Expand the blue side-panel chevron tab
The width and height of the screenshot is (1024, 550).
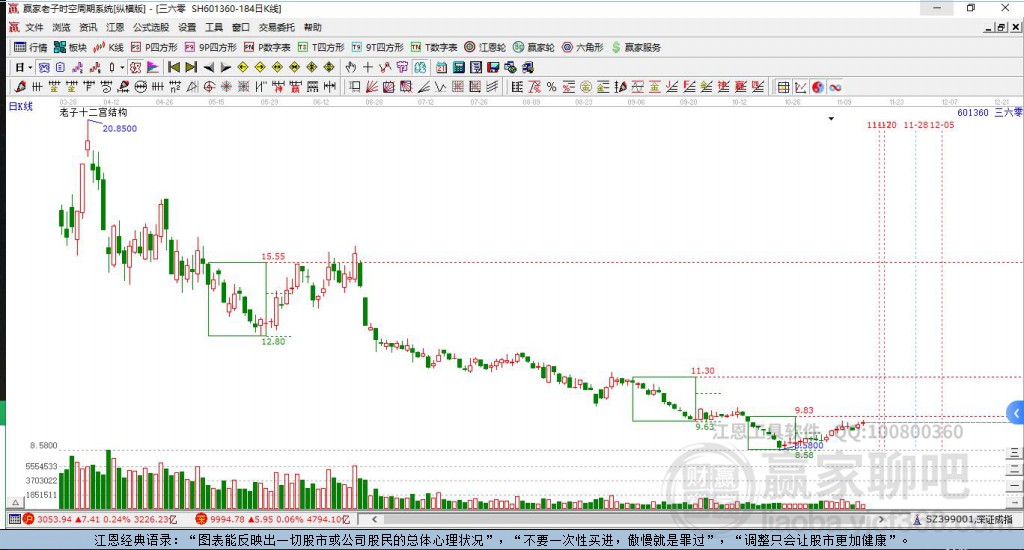(x=1016, y=413)
